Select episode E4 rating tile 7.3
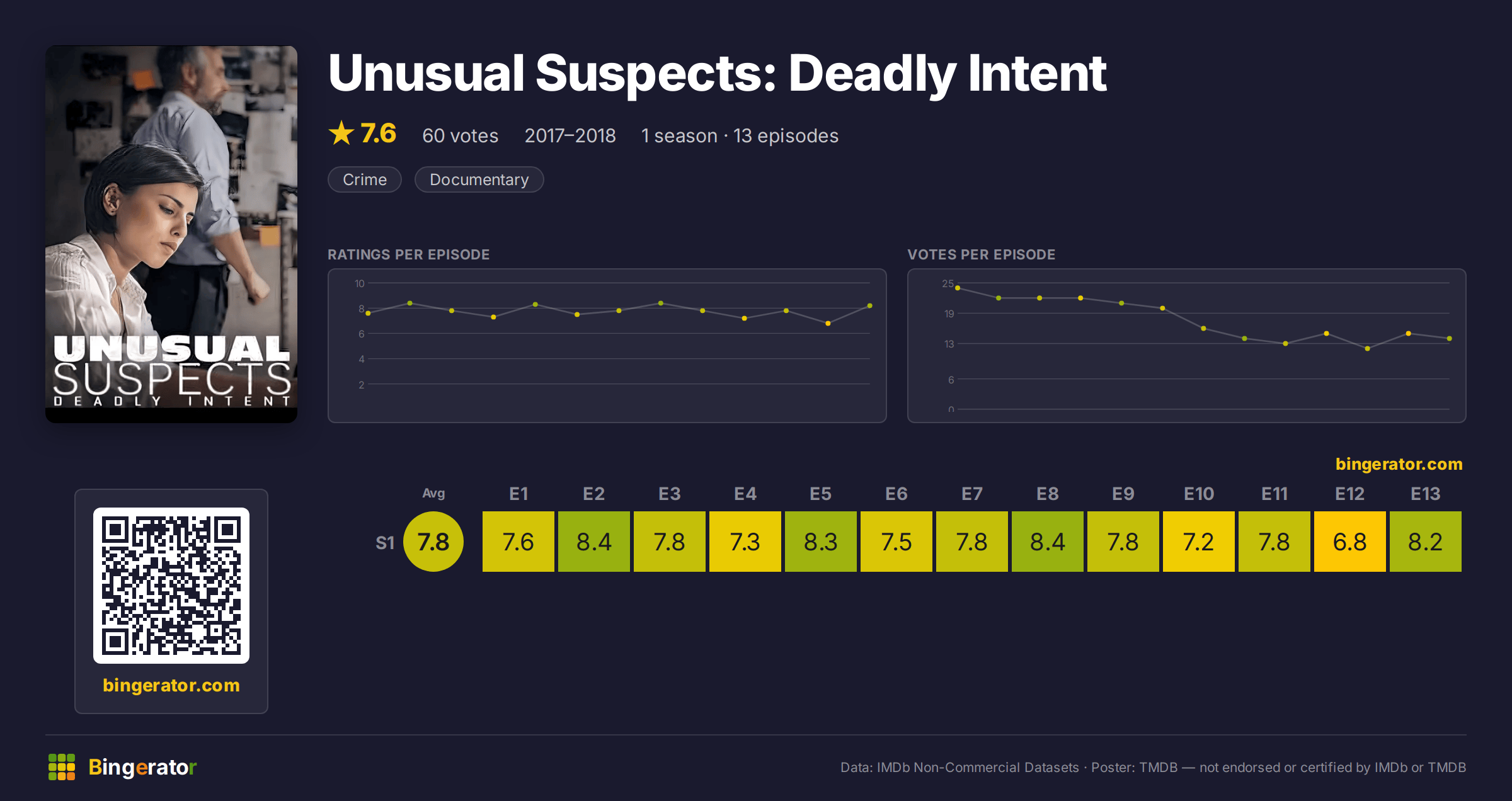This screenshot has width=1512, height=801. point(745,542)
